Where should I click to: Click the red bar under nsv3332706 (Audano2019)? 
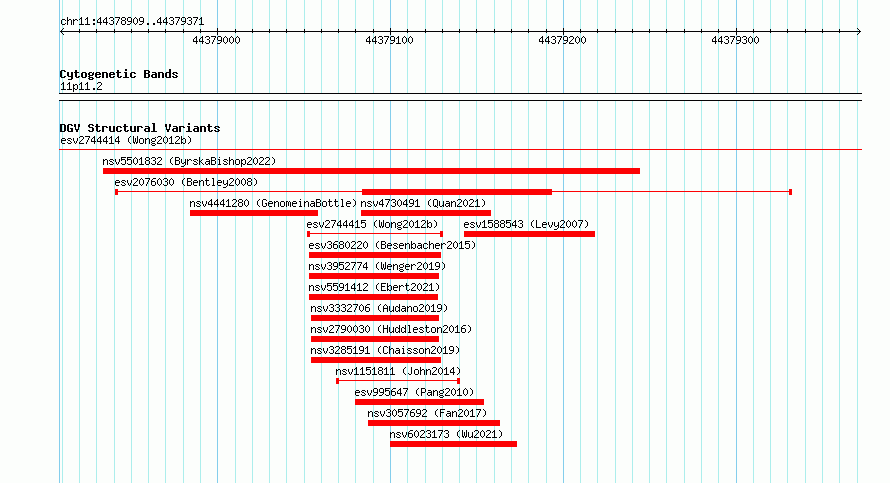click(x=375, y=318)
